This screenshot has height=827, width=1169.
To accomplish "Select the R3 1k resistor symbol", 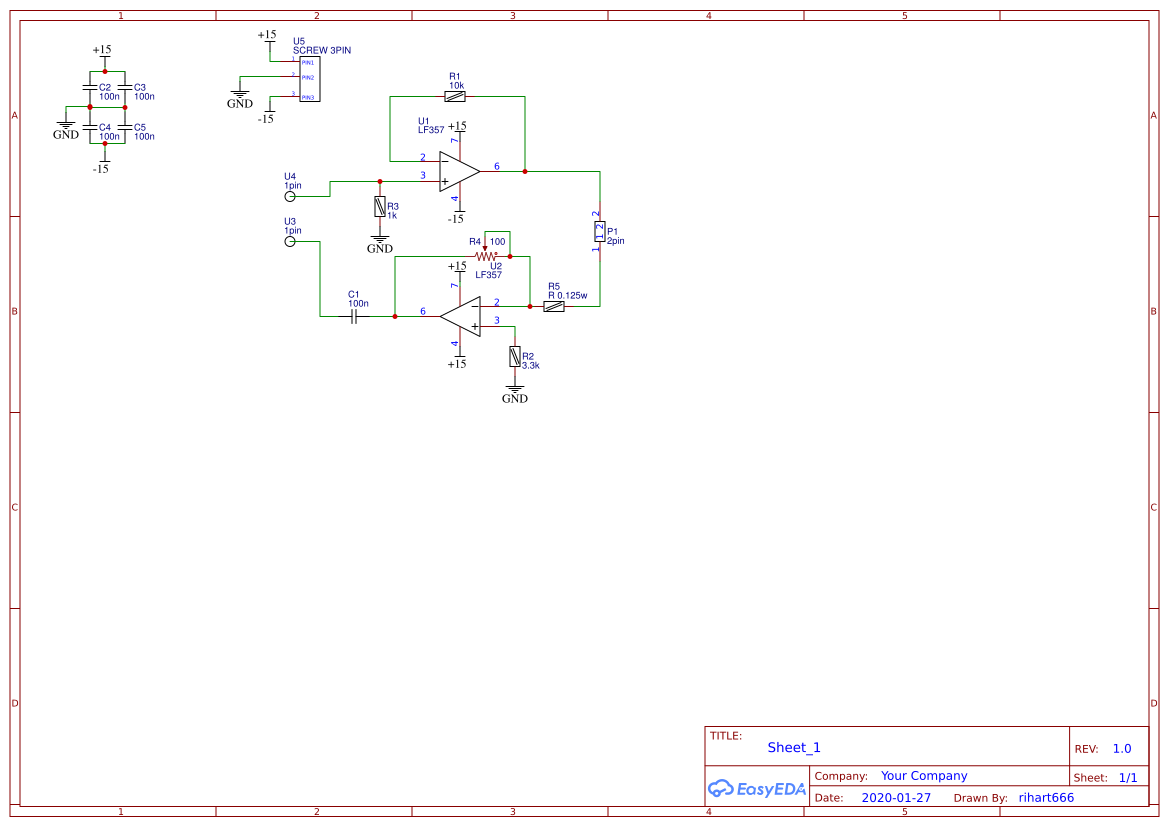I will pos(379,207).
